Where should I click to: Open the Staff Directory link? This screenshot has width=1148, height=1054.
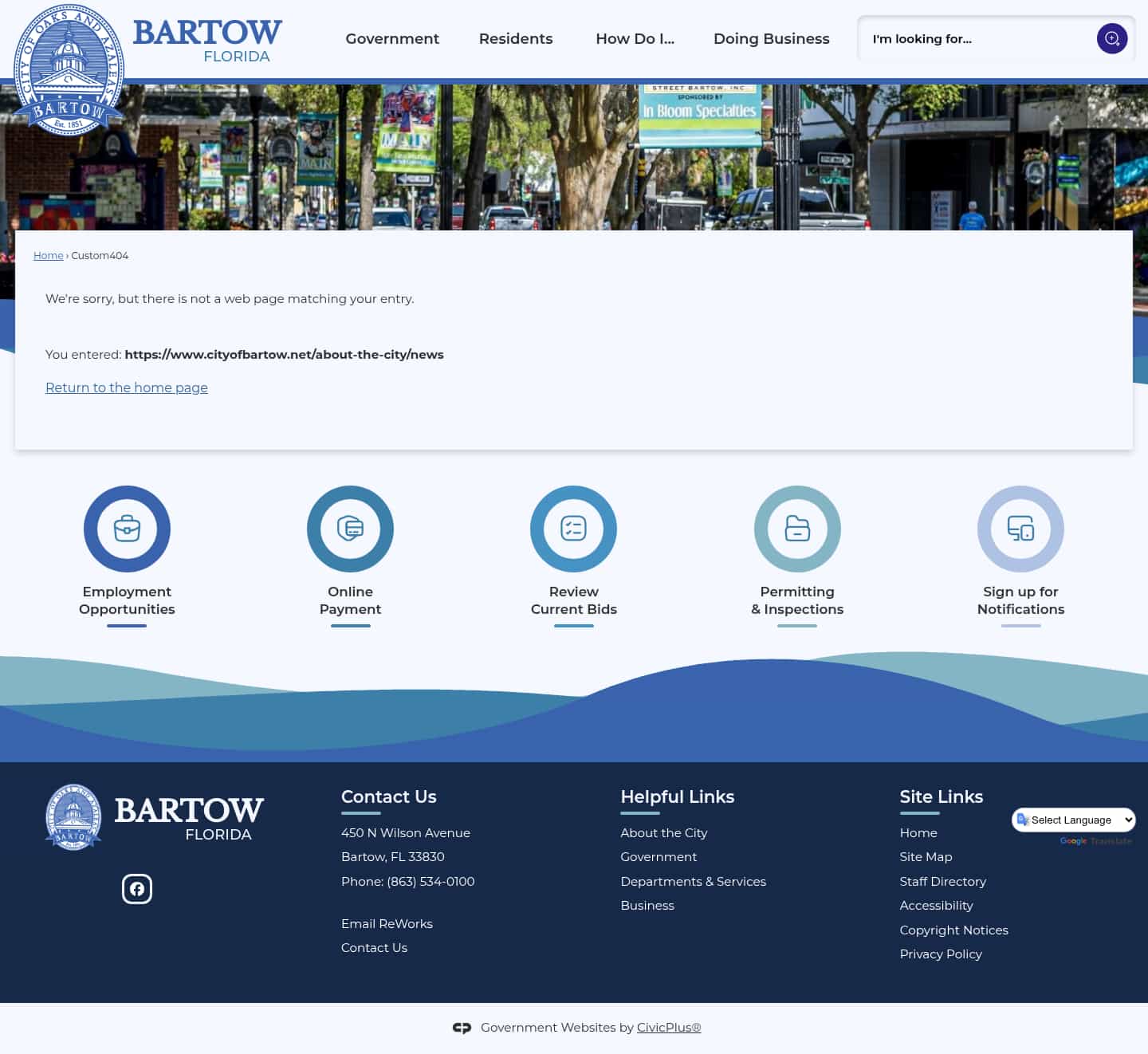[942, 881]
